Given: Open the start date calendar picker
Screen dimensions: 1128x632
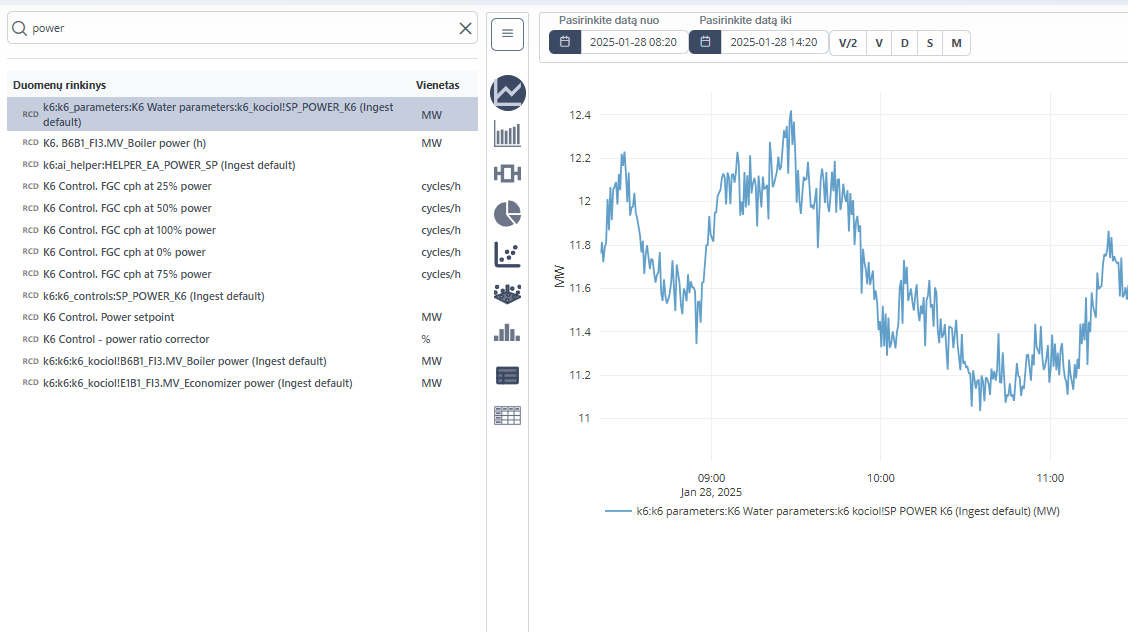Looking at the screenshot, I should (x=565, y=42).
